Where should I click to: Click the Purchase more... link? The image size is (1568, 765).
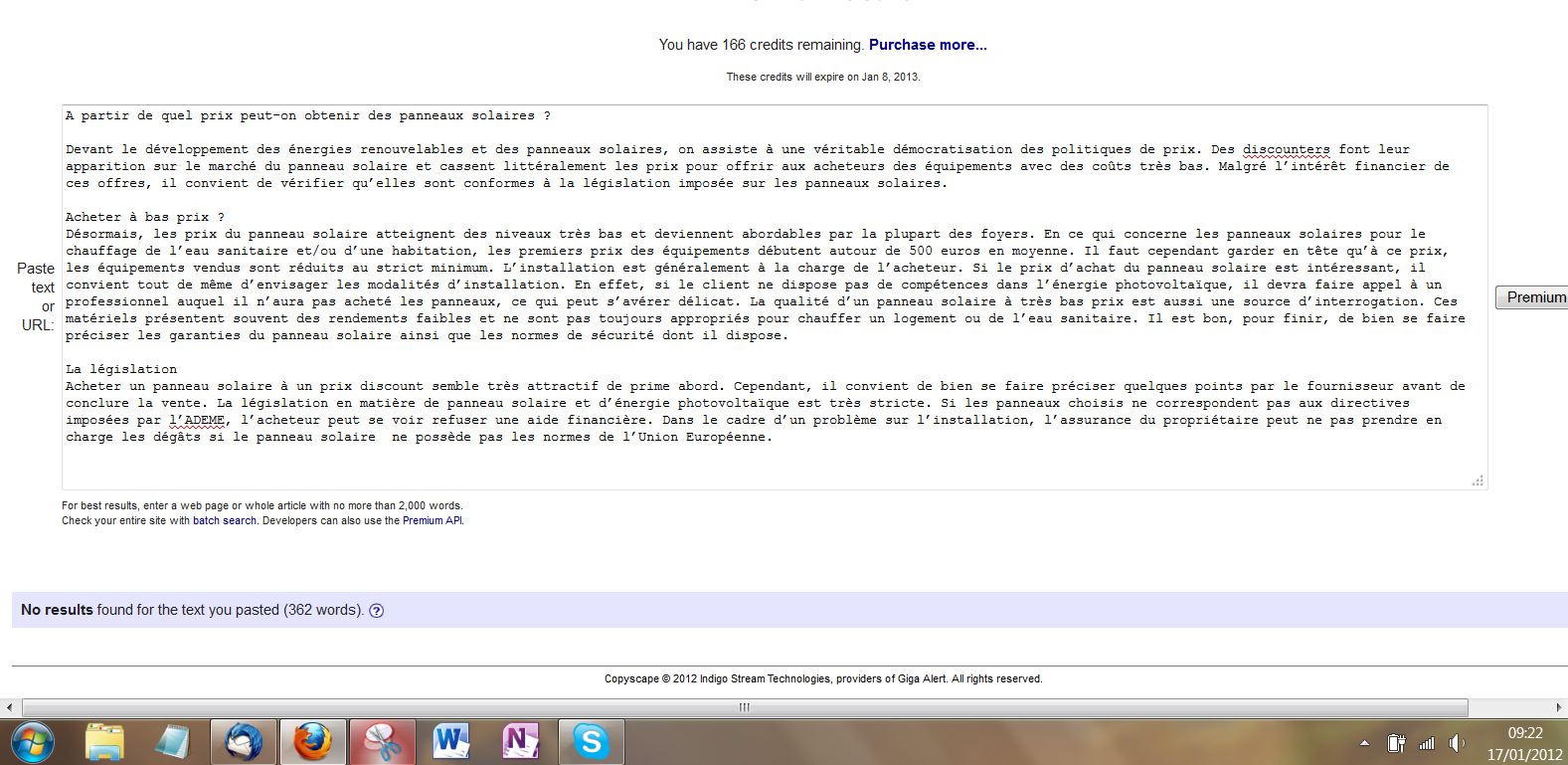(x=928, y=45)
